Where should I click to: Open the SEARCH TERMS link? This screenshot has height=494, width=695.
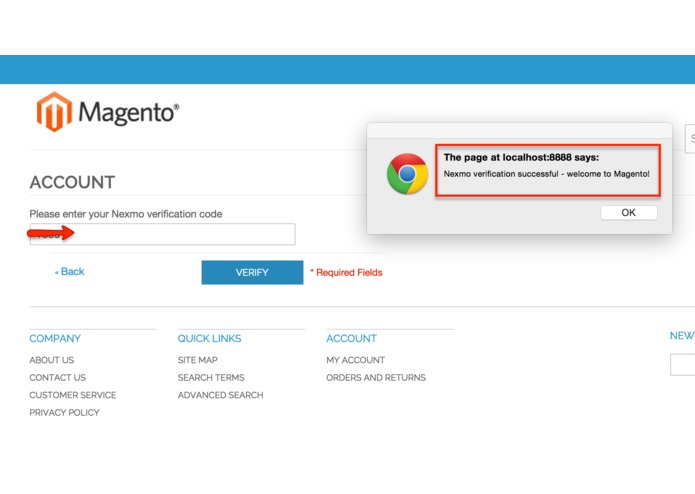tap(211, 377)
